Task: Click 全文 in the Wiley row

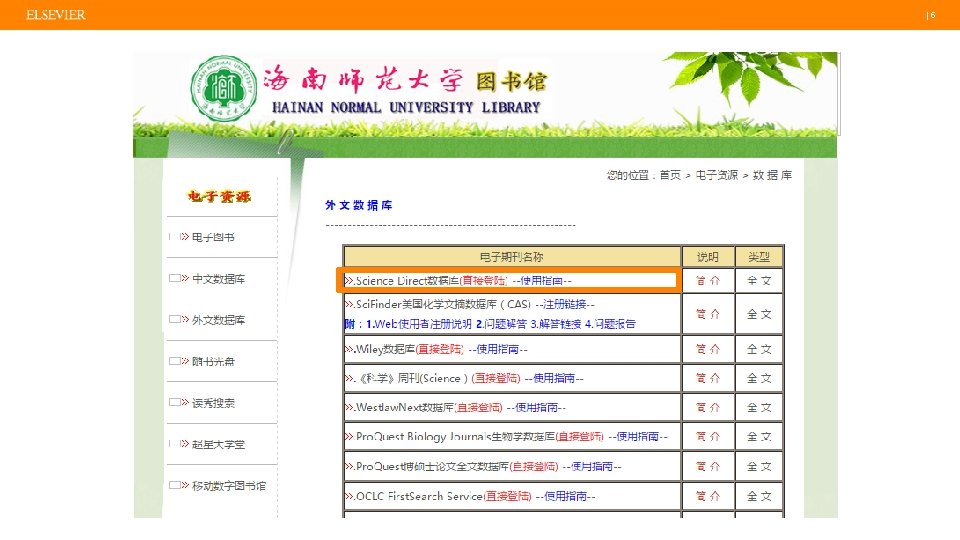Action: (x=759, y=349)
